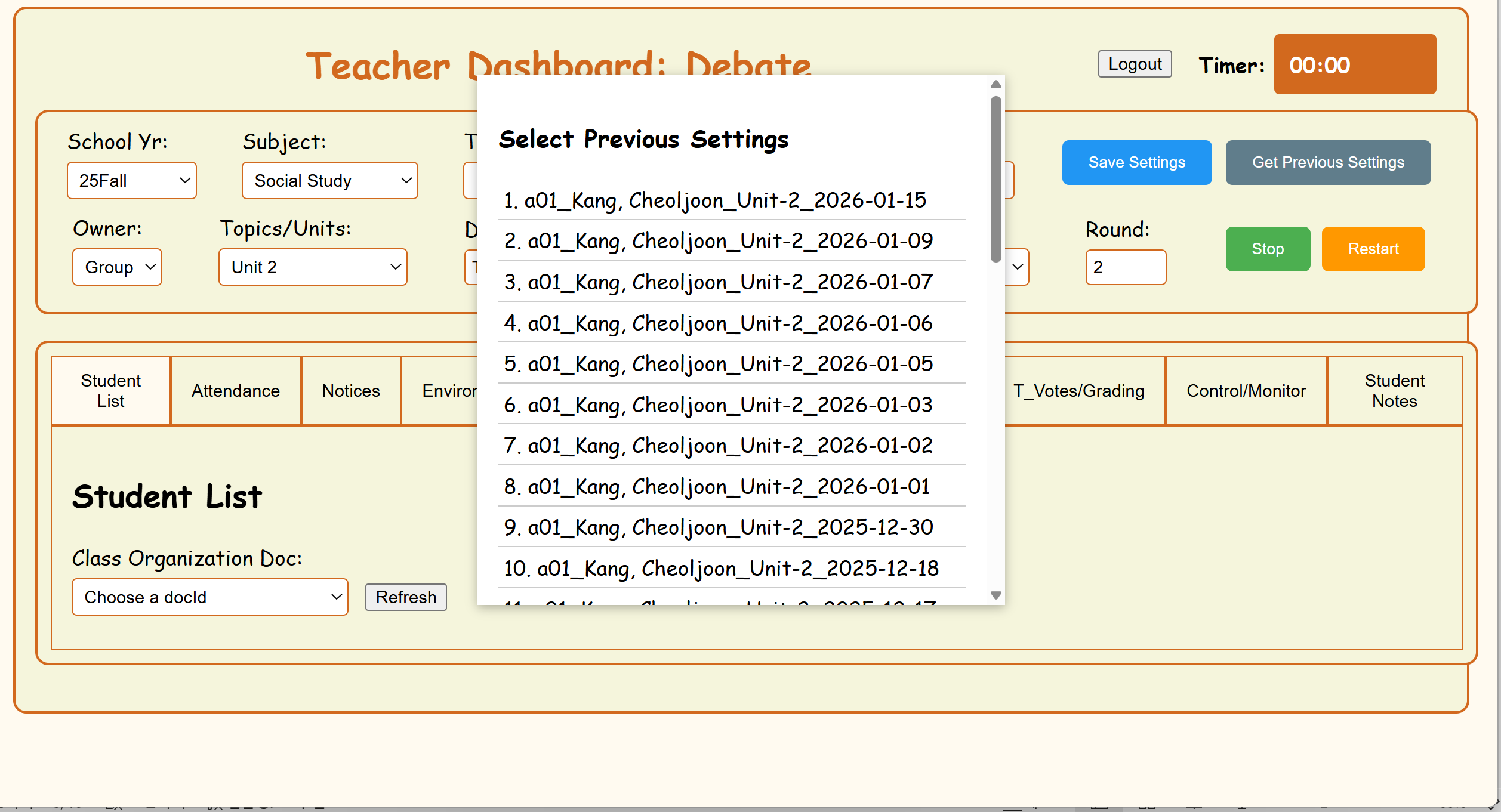Click the Save Settings button
Viewport: 1501px width, 812px height.
click(1136, 162)
